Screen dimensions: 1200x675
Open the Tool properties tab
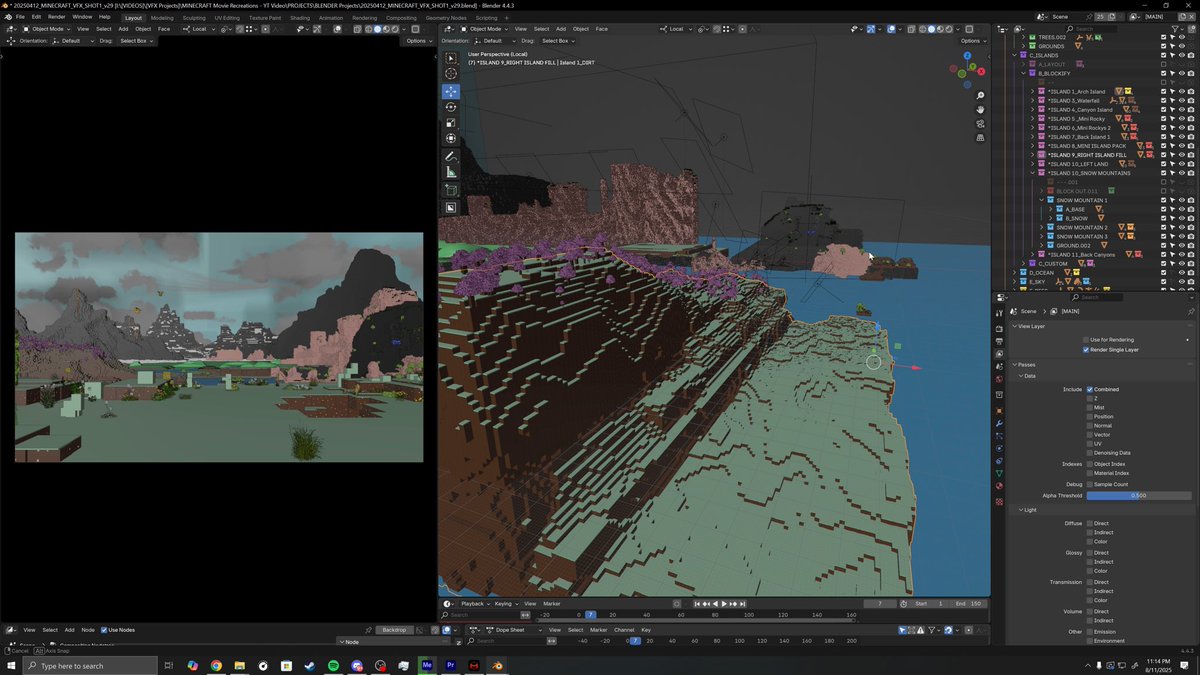[999, 313]
